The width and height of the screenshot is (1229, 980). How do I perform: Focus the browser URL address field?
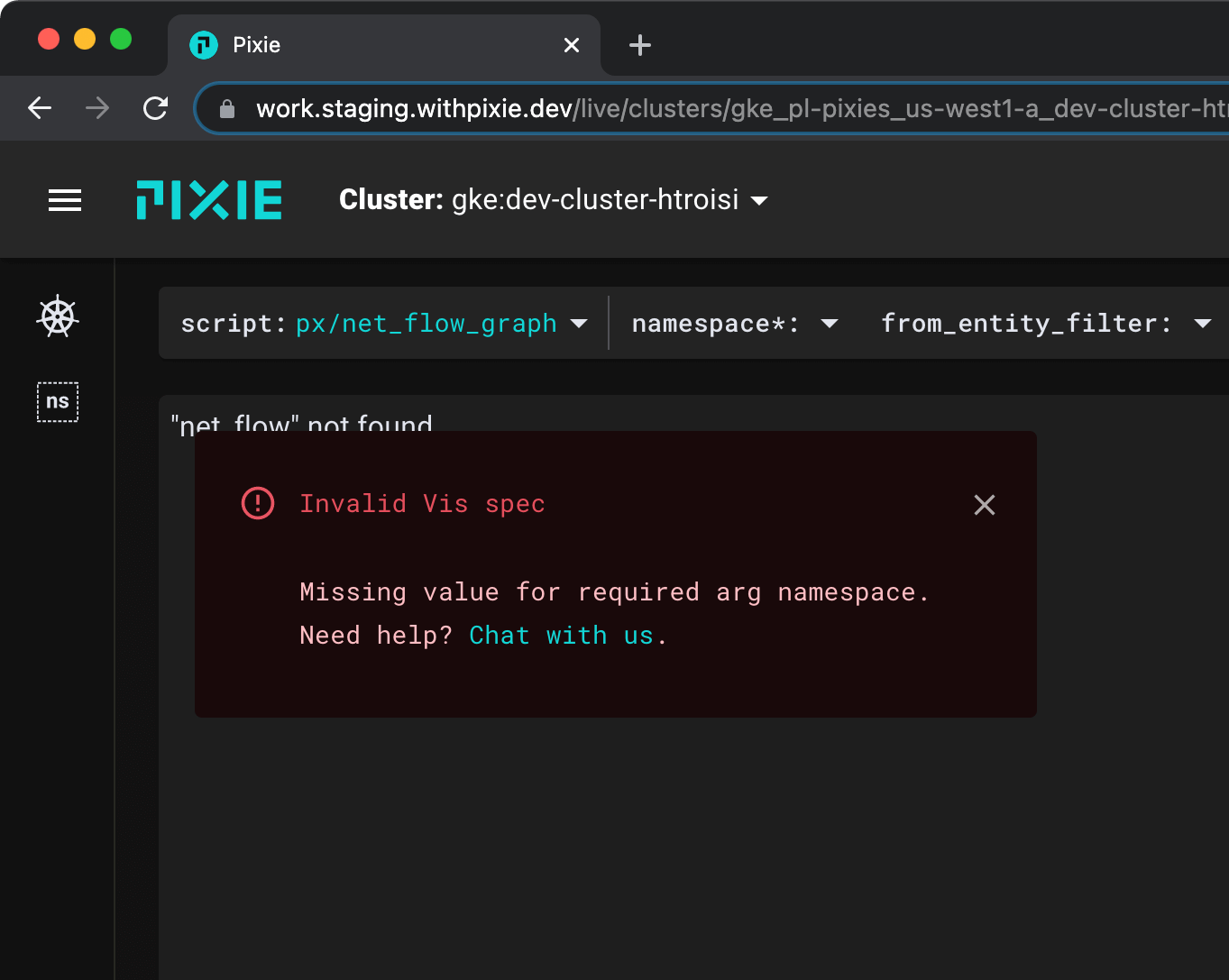[x=721, y=109]
